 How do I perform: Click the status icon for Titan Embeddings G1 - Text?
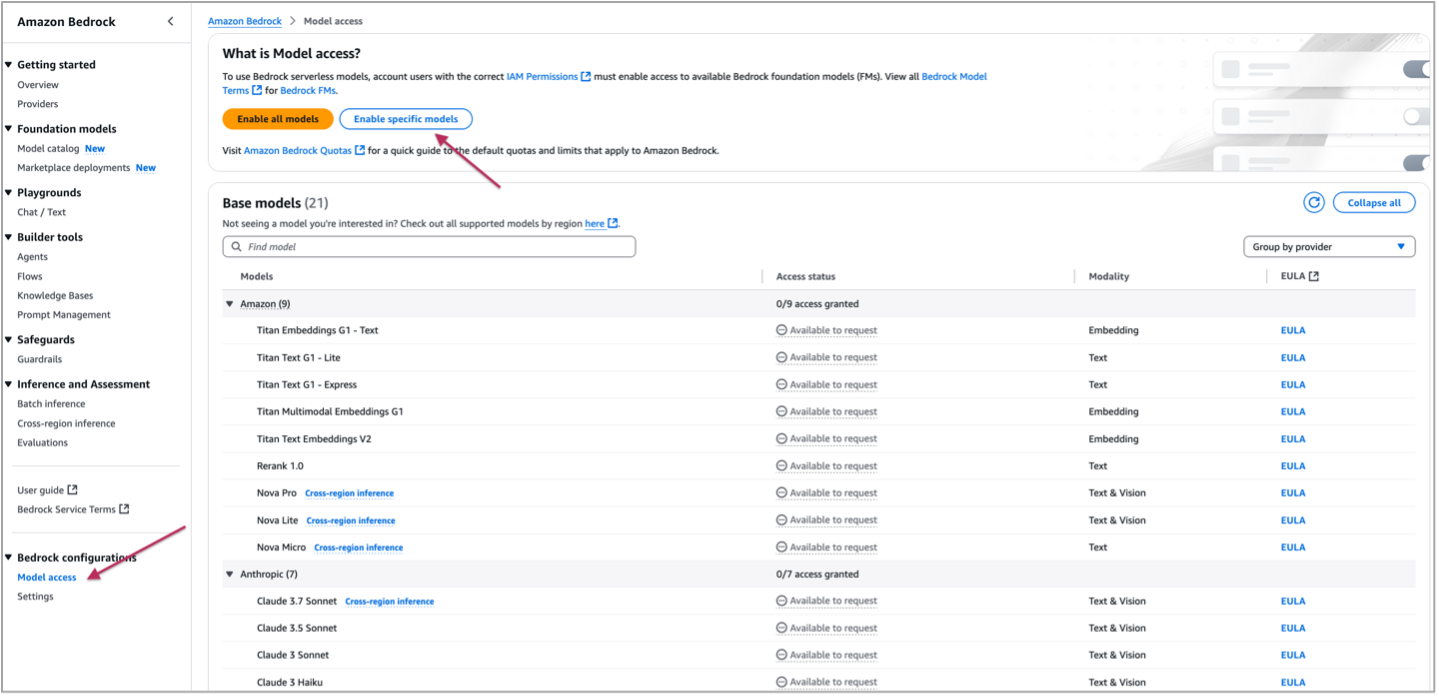(x=782, y=330)
